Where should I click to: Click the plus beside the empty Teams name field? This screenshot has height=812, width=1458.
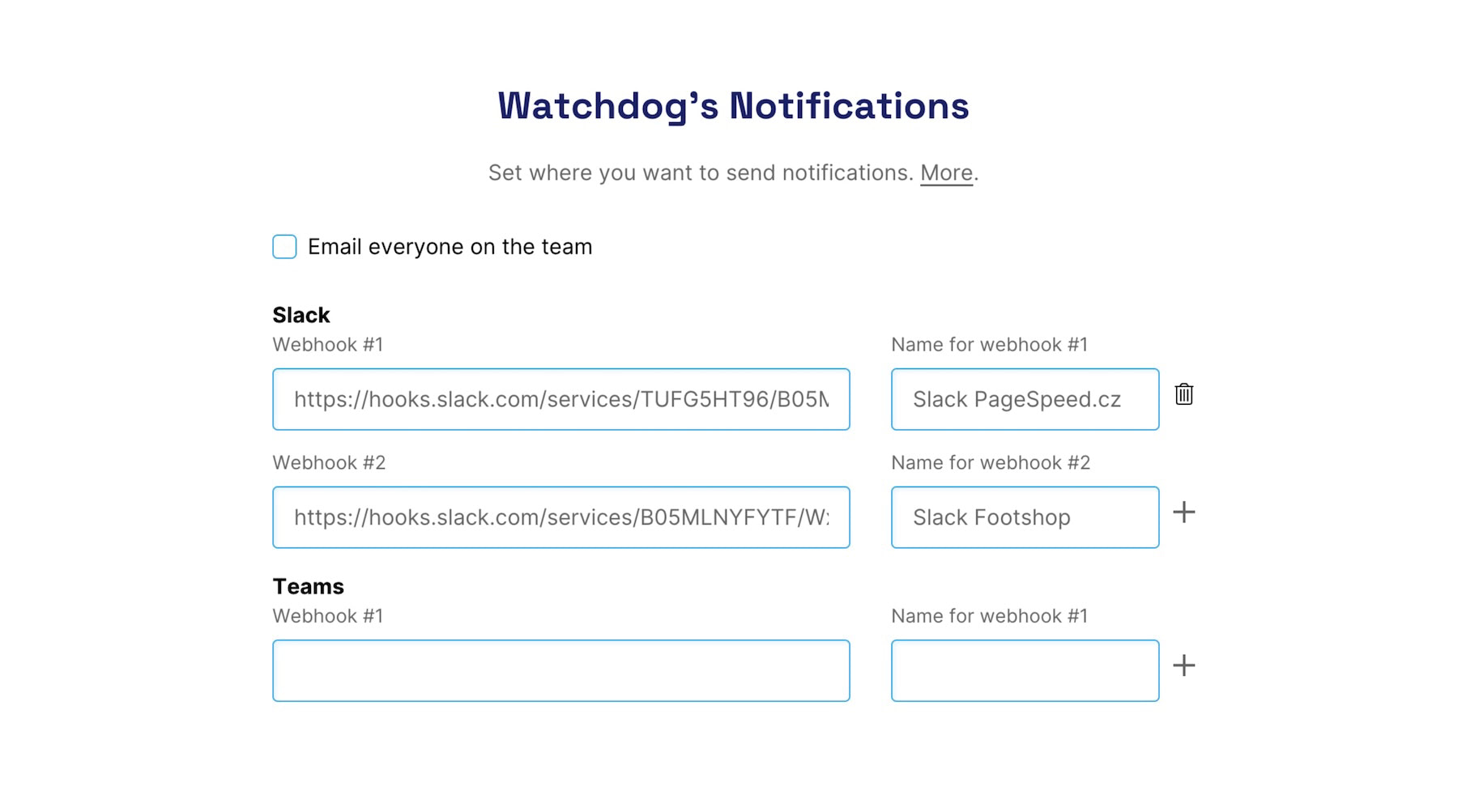tap(1184, 665)
